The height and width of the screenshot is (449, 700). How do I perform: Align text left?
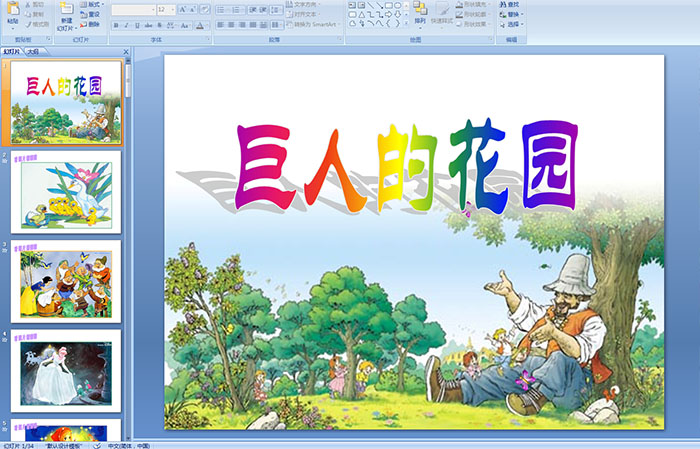pos(220,25)
